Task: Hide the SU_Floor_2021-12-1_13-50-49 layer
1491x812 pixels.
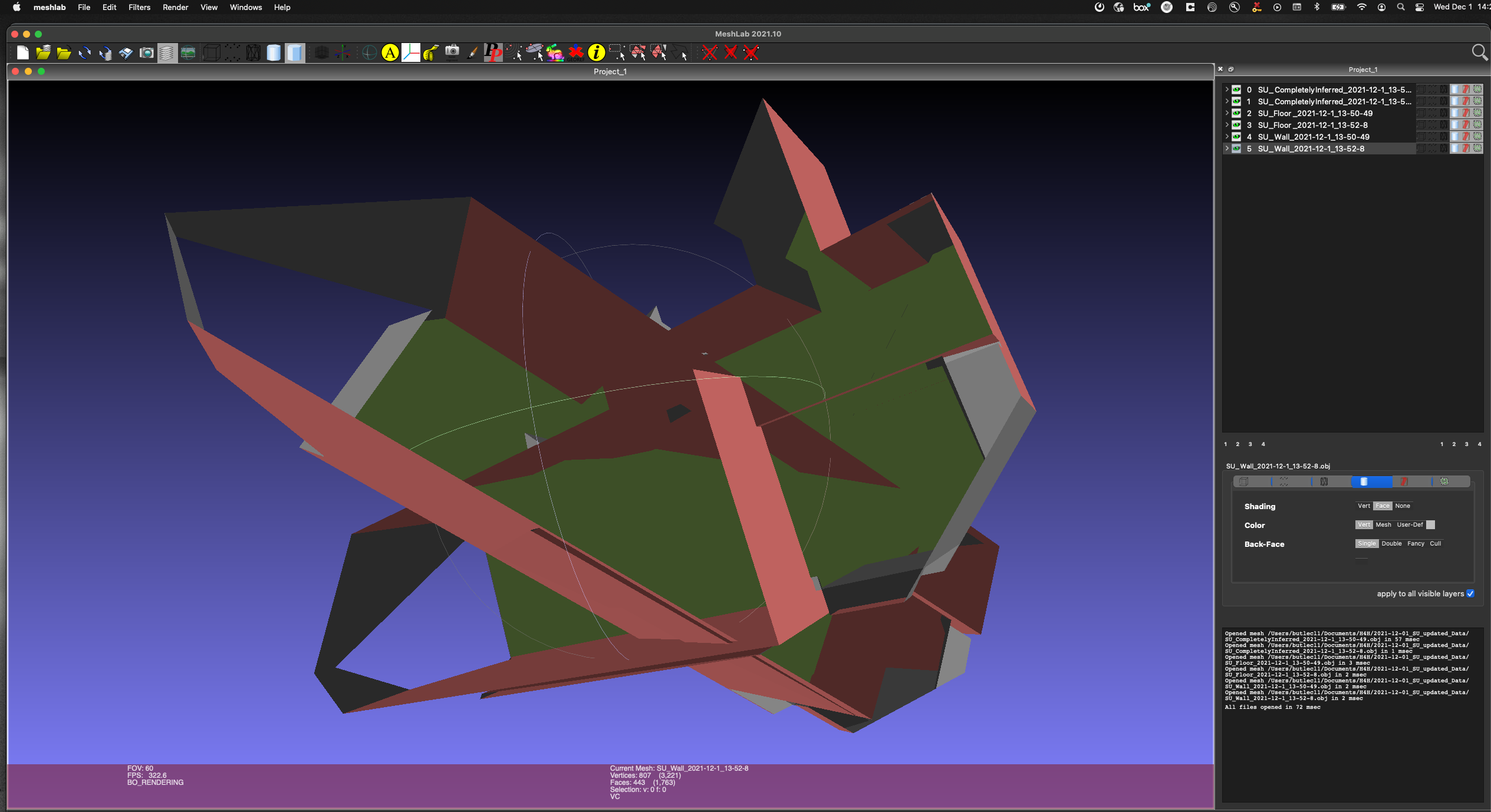Action: pos(1236,113)
